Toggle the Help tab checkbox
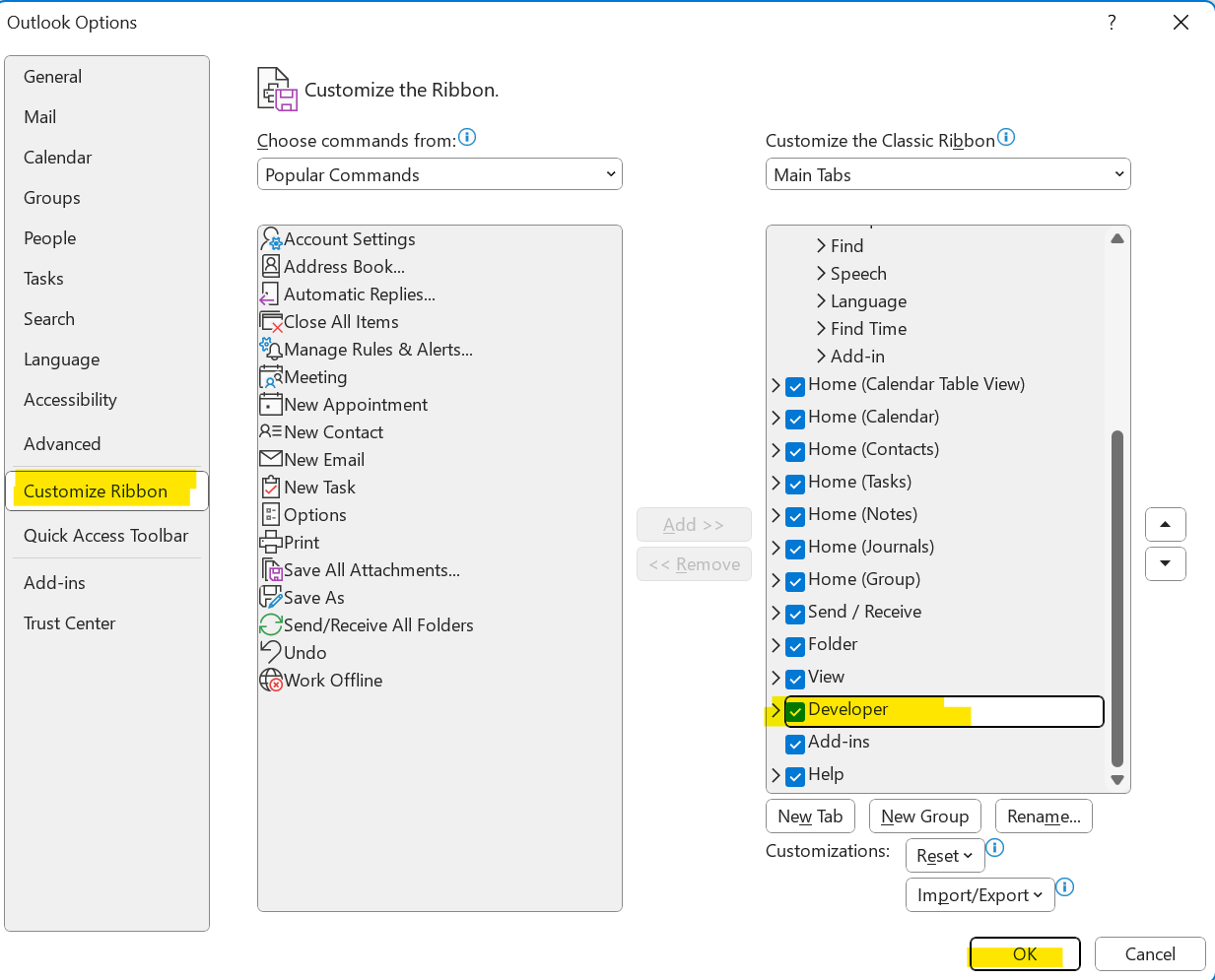Image resolution: width=1215 pixels, height=980 pixels. click(x=795, y=776)
